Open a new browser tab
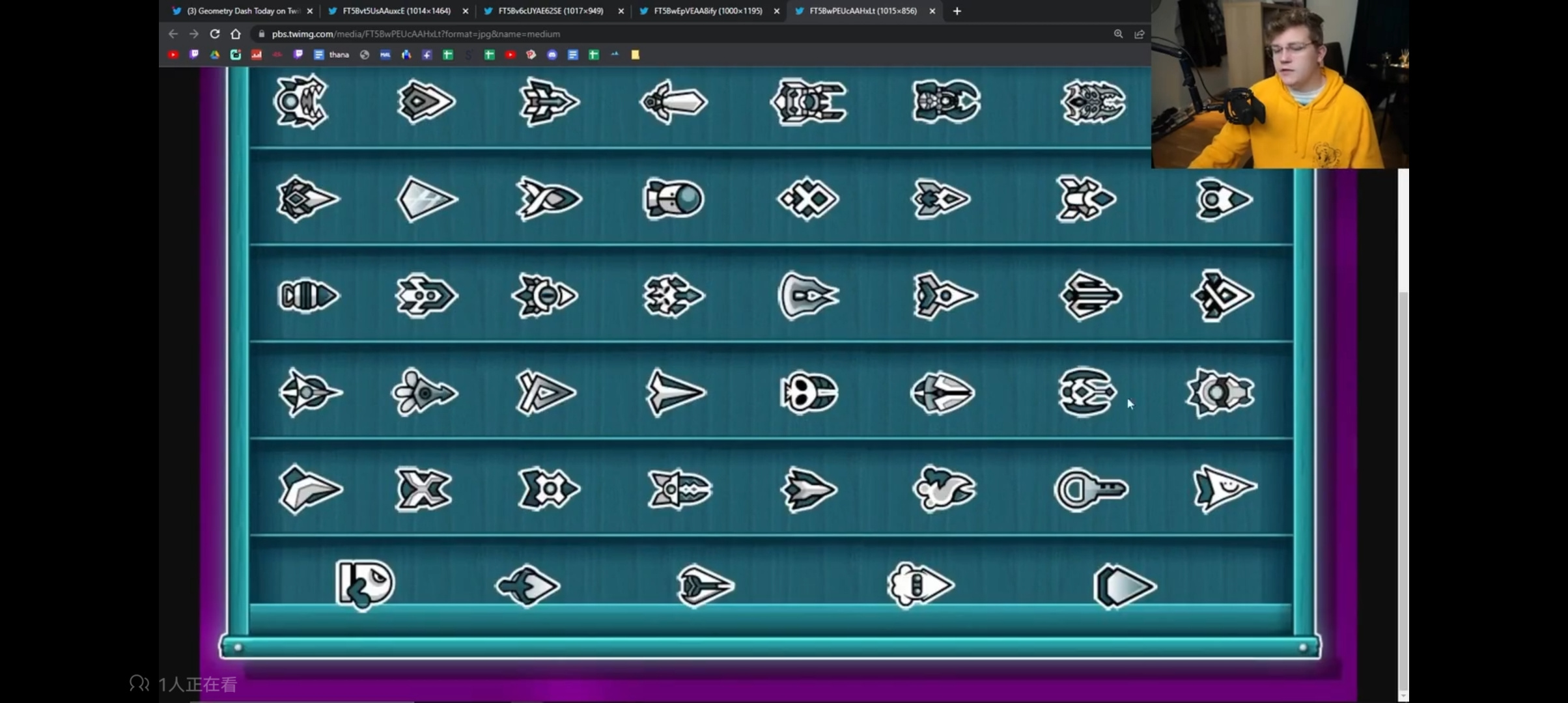 [957, 11]
